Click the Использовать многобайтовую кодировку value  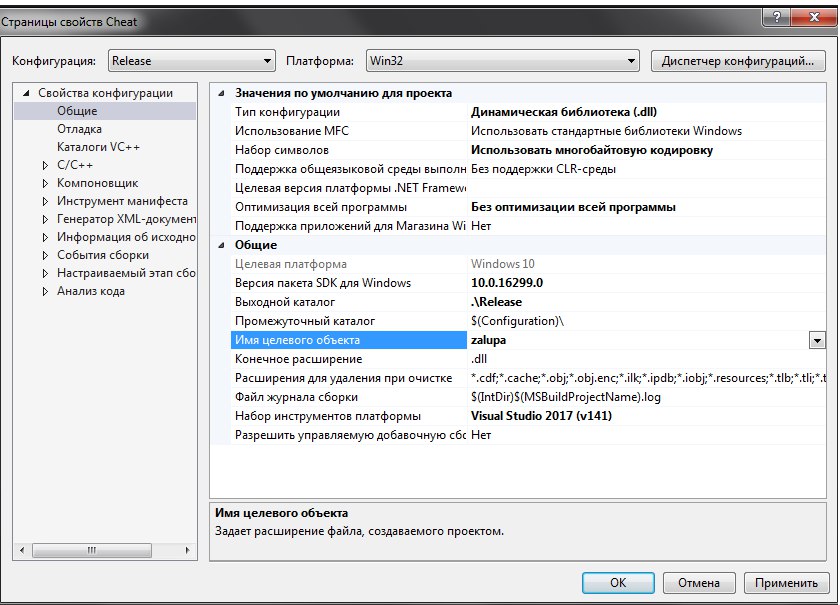click(591, 150)
